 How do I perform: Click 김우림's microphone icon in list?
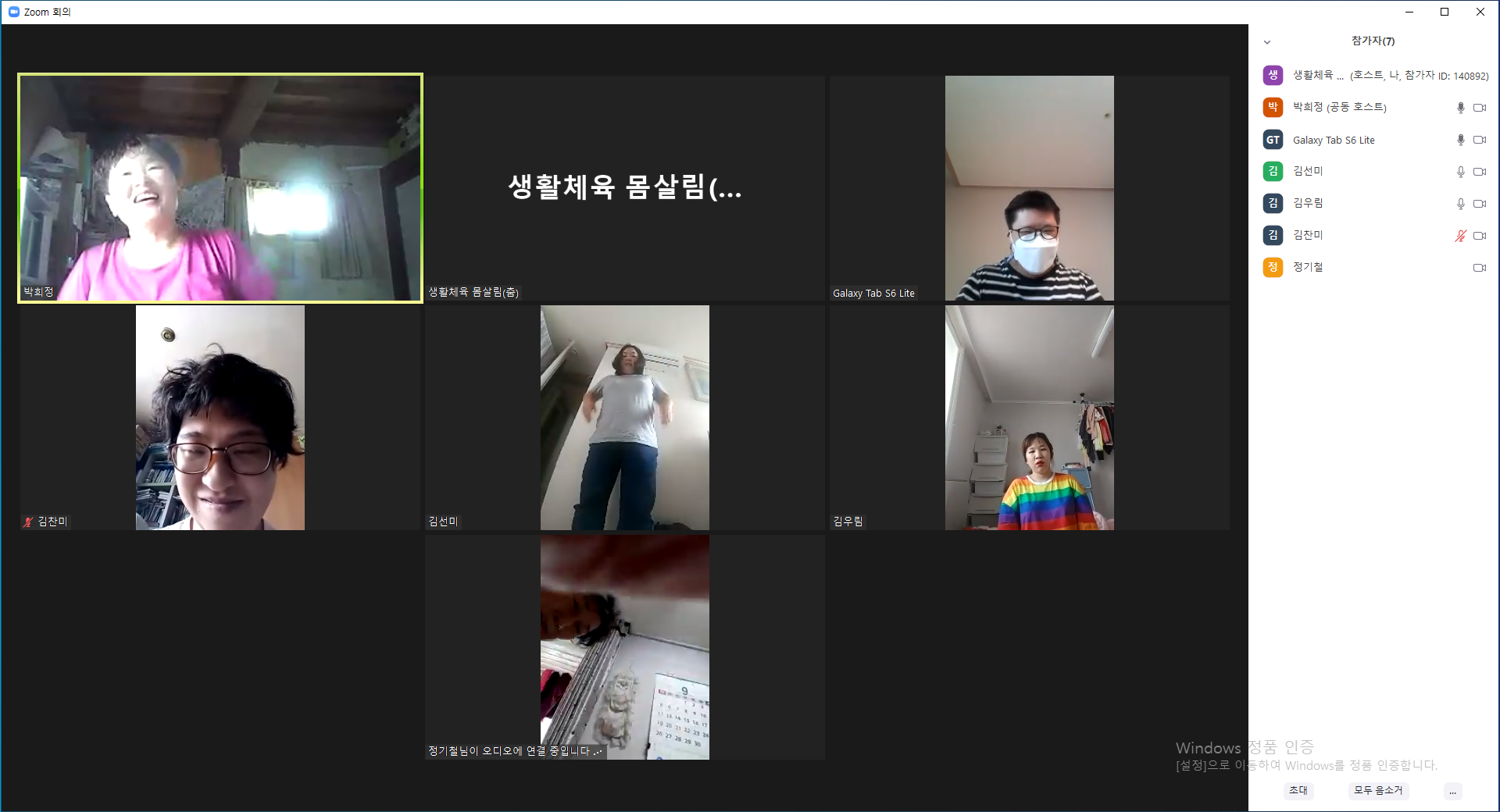click(1460, 204)
